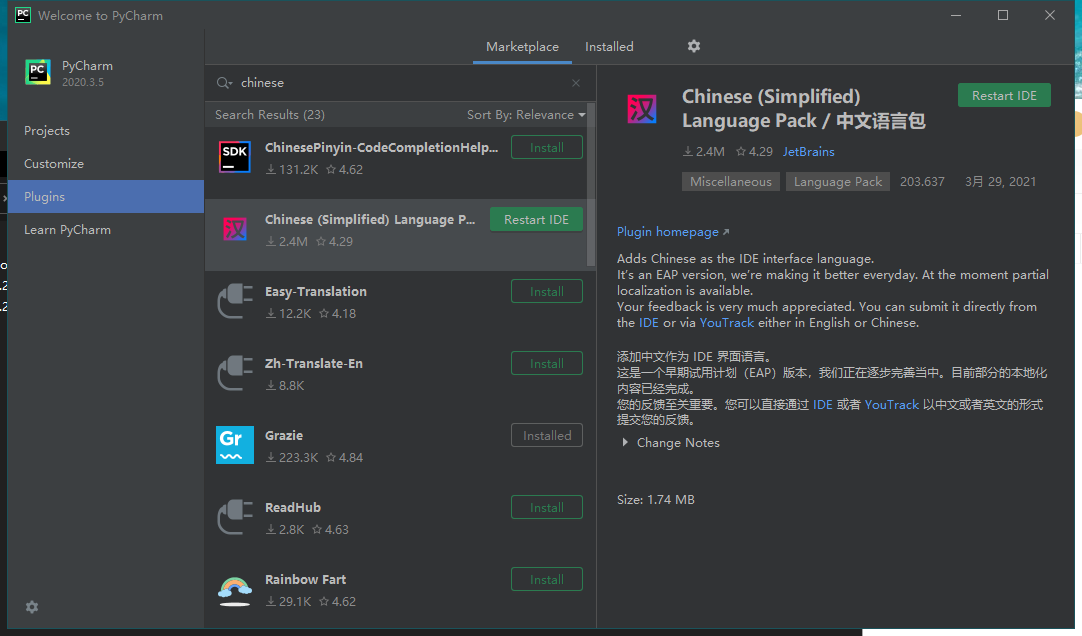The image size is (1082, 636).
Task: Install the Rainbow Fart plugin
Action: (x=547, y=579)
